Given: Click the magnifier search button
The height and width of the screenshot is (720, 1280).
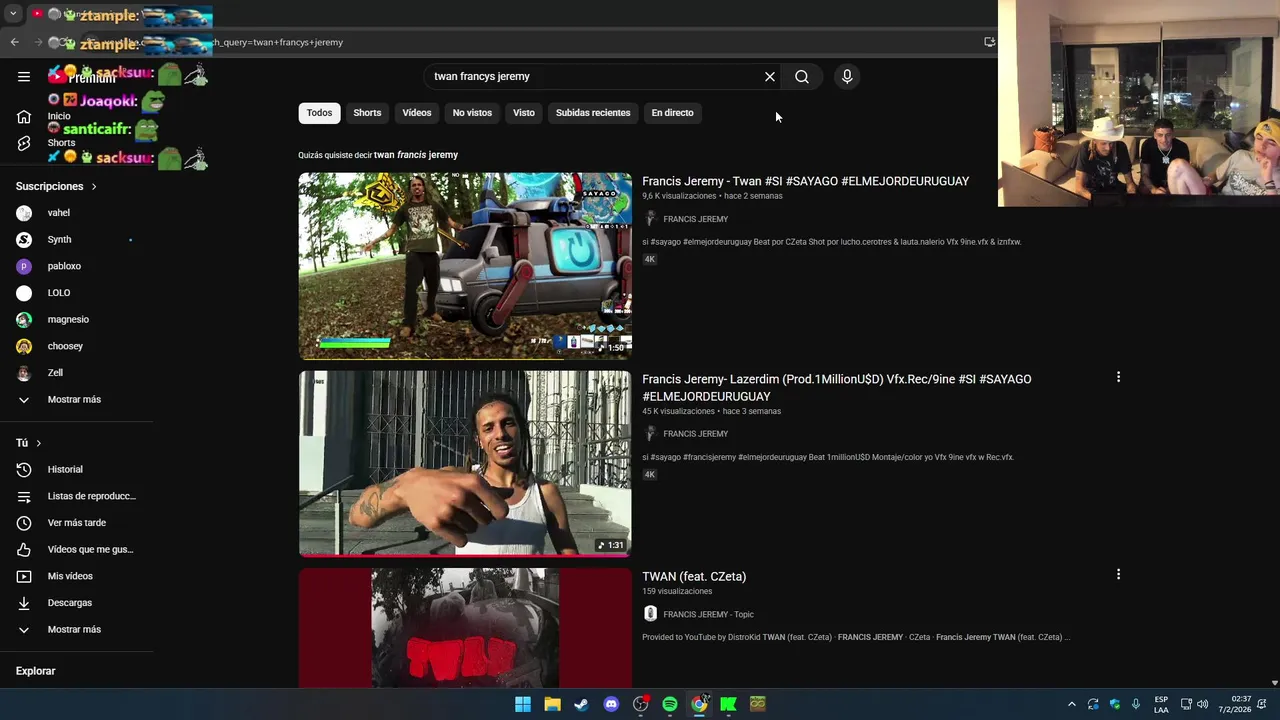Looking at the screenshot, I should tap(802, 76).
